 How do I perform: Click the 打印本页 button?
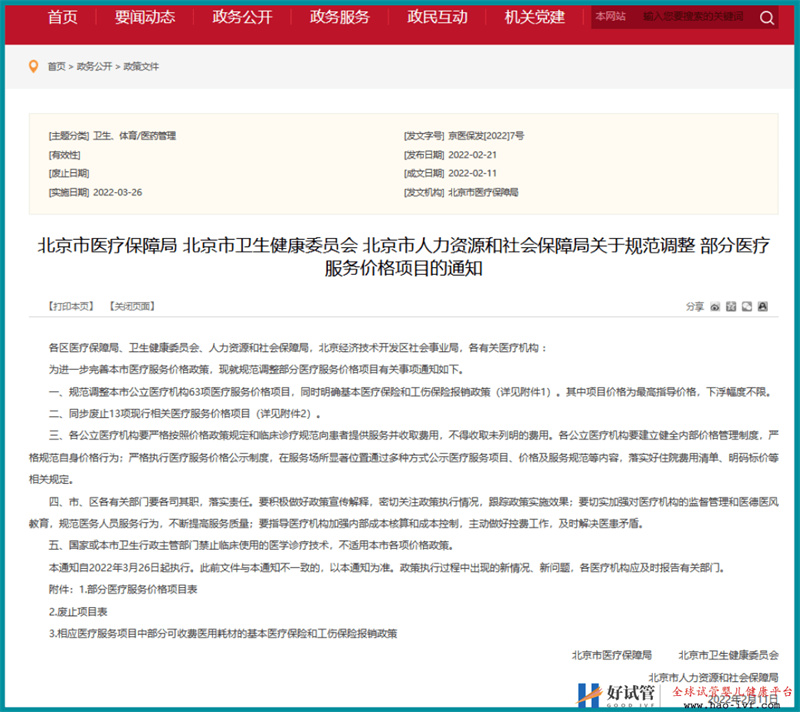coord(69,306)
